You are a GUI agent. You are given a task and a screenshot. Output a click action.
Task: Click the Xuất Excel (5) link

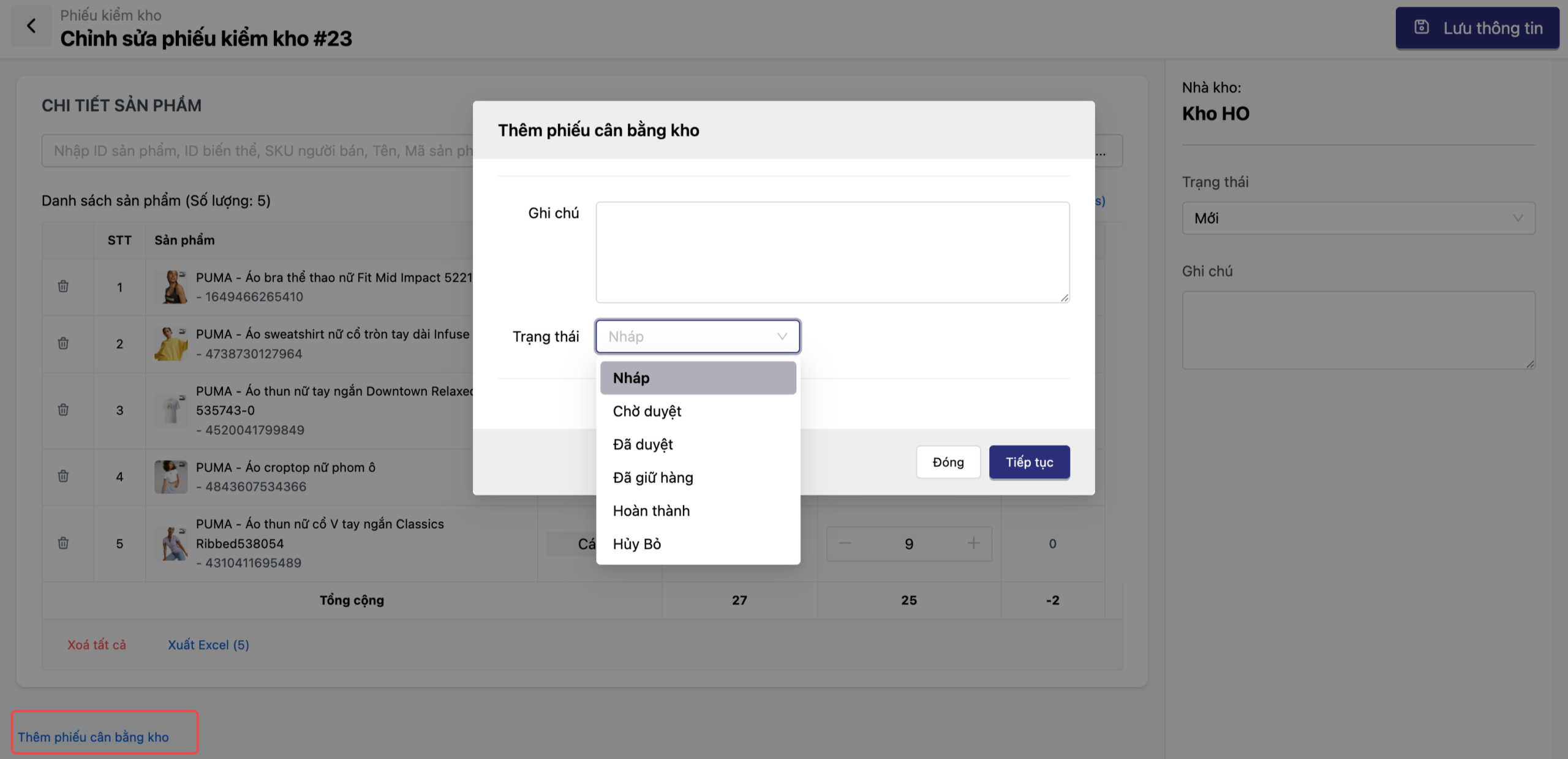point(208,644)
